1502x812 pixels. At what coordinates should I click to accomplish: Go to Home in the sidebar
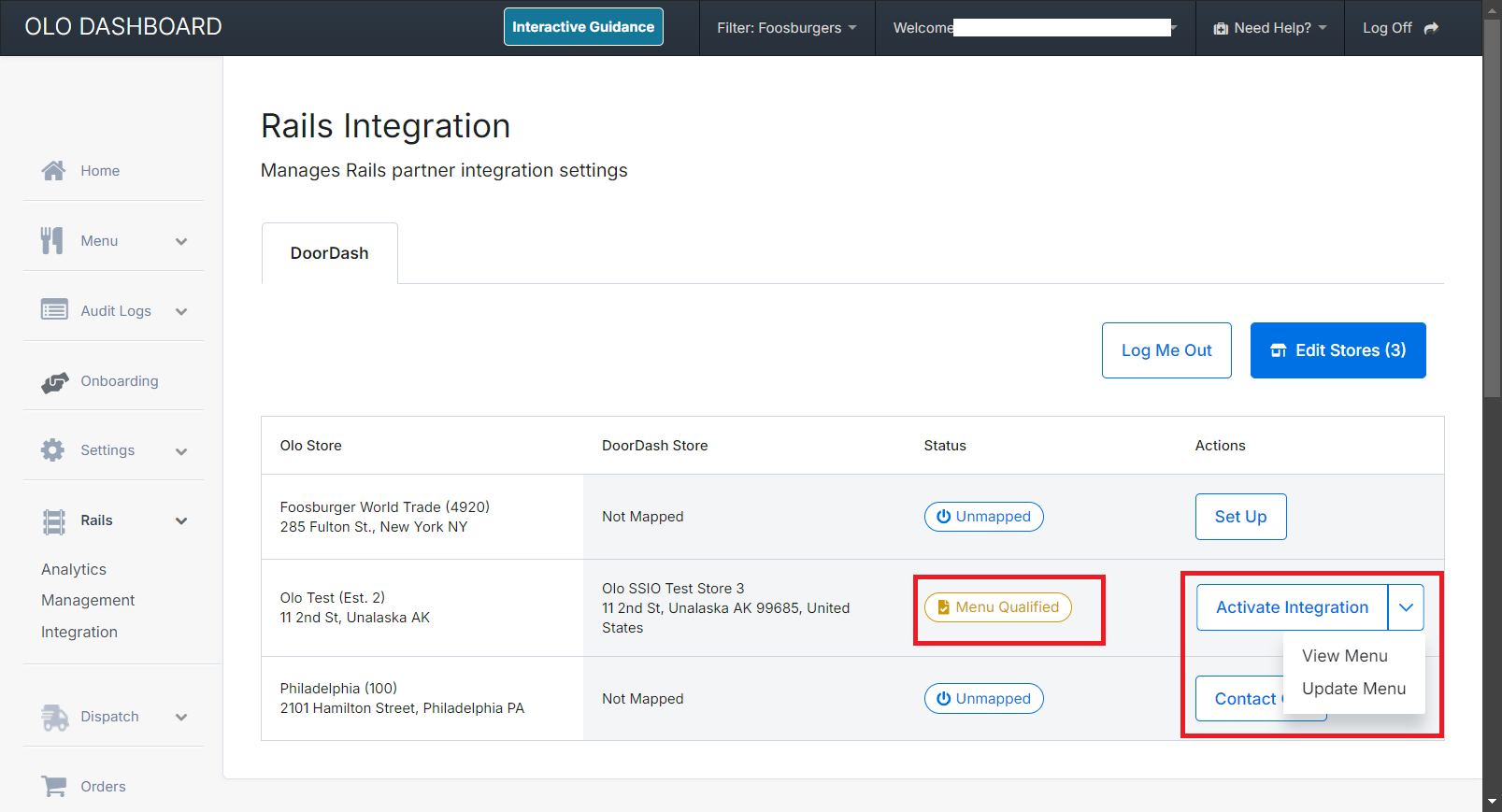pos(100,171)
